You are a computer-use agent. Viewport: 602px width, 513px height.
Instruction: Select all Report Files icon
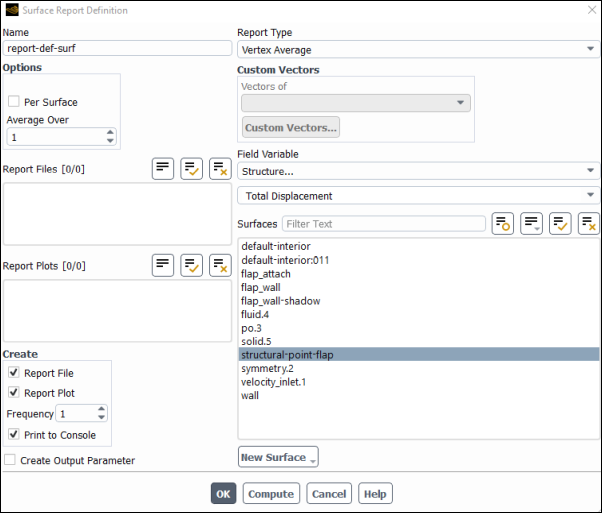[x=192, y=169]
